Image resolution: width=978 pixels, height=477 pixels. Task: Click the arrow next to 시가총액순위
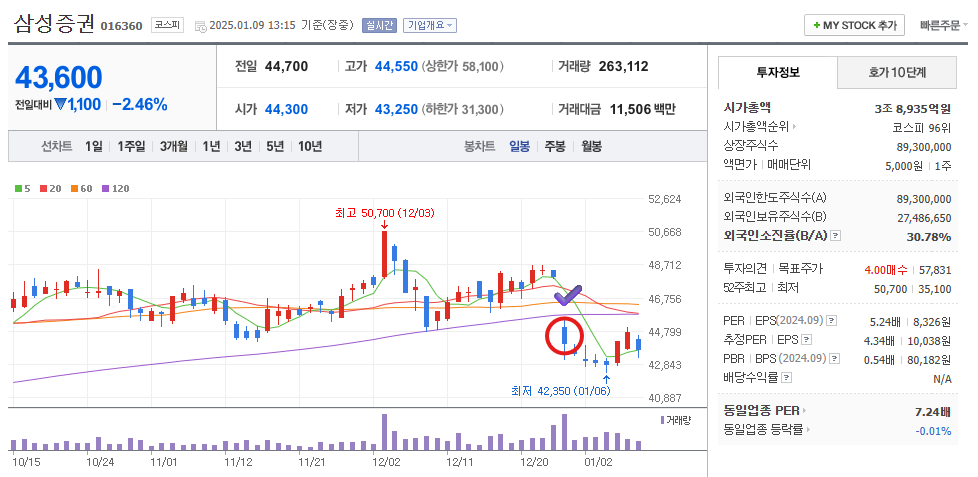pos(795,127)
